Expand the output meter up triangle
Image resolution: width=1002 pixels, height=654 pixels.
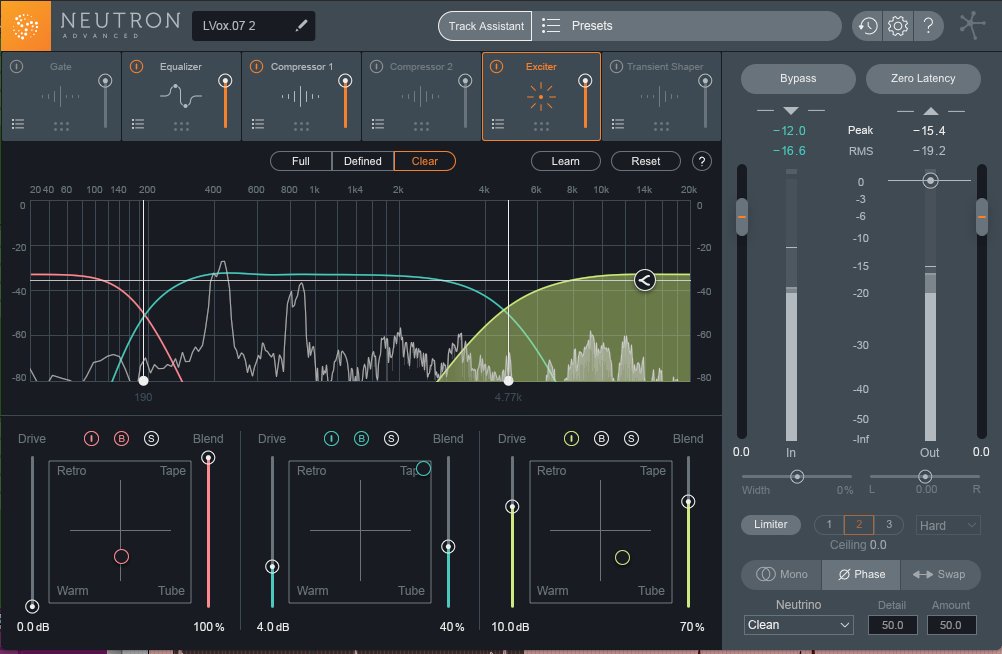[x=930, y=111]
